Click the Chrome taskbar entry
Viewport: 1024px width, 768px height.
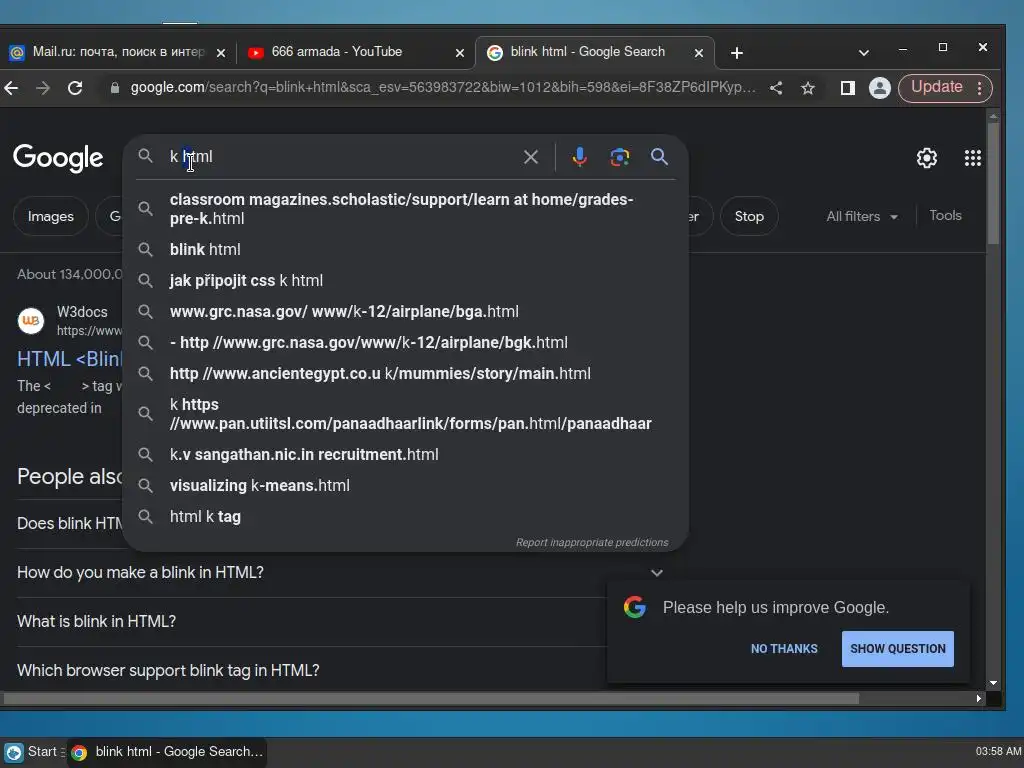(x=167, y=752)
